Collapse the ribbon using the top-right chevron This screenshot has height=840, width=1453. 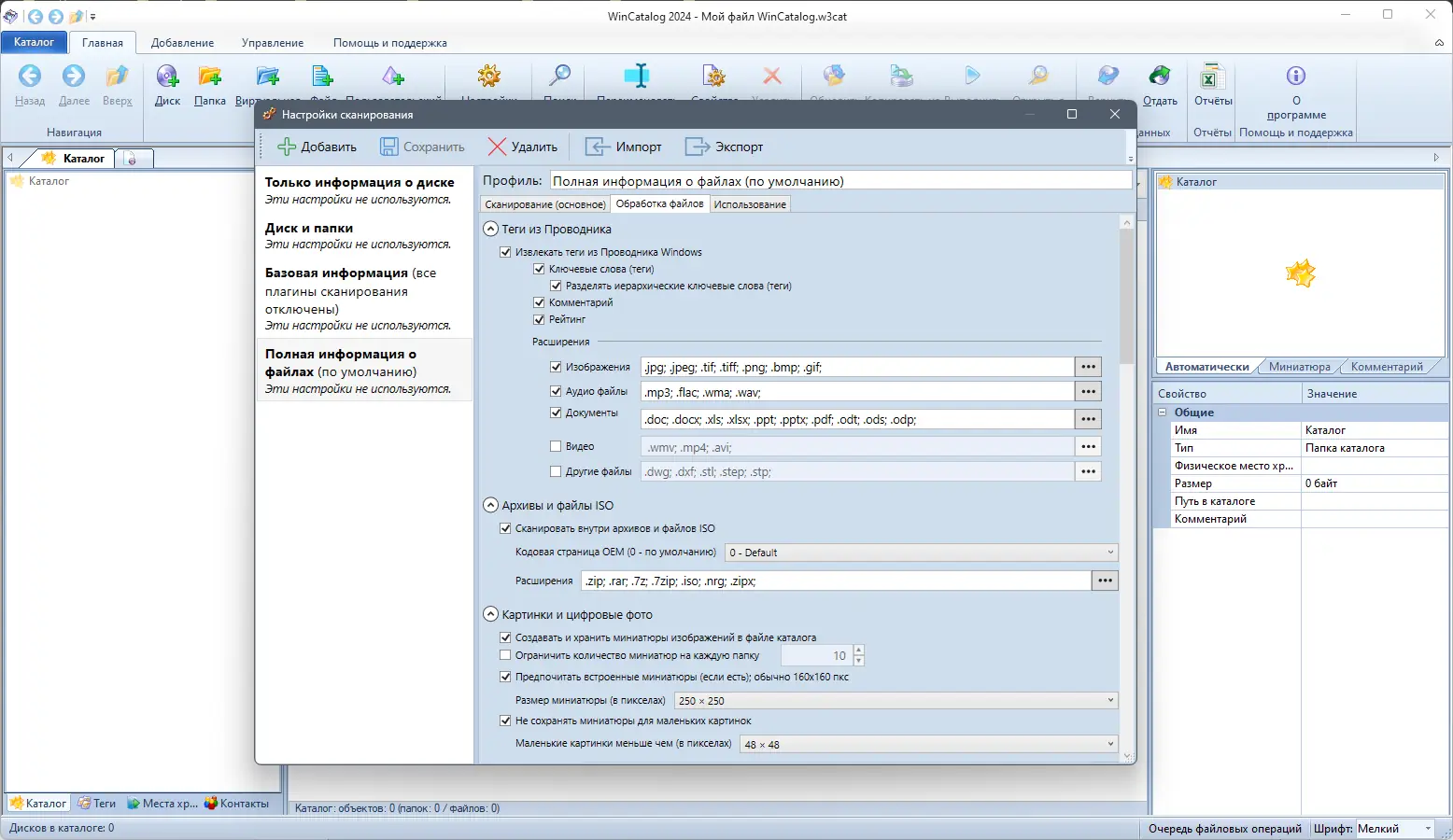(x=1439, y=43)
